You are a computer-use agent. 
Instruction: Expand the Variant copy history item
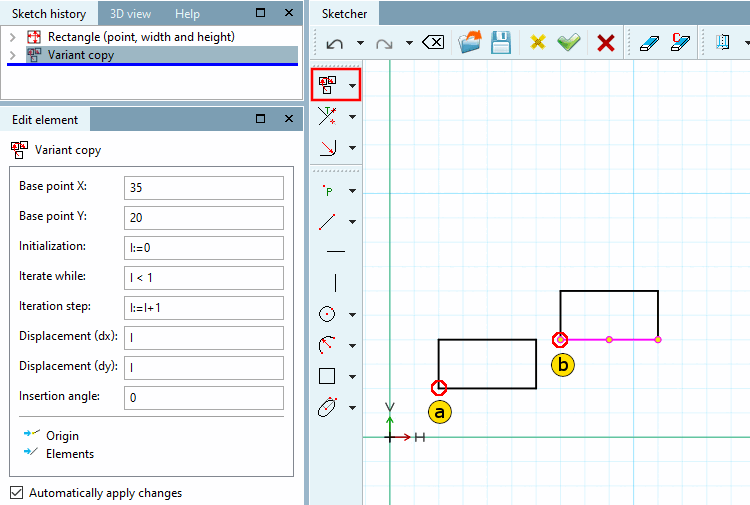(13, 55)
